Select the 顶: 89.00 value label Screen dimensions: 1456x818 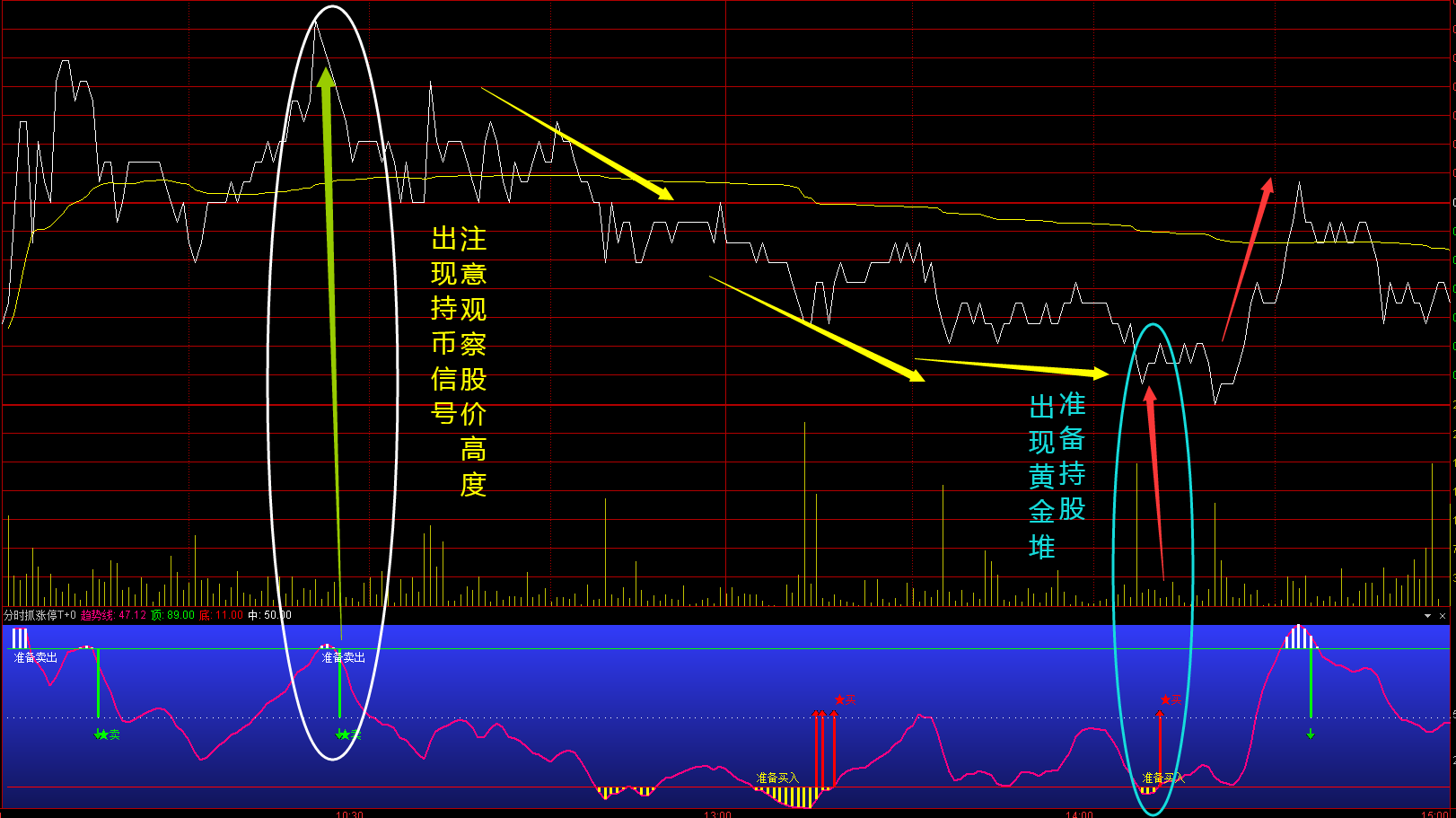click(x=172, y=615)
